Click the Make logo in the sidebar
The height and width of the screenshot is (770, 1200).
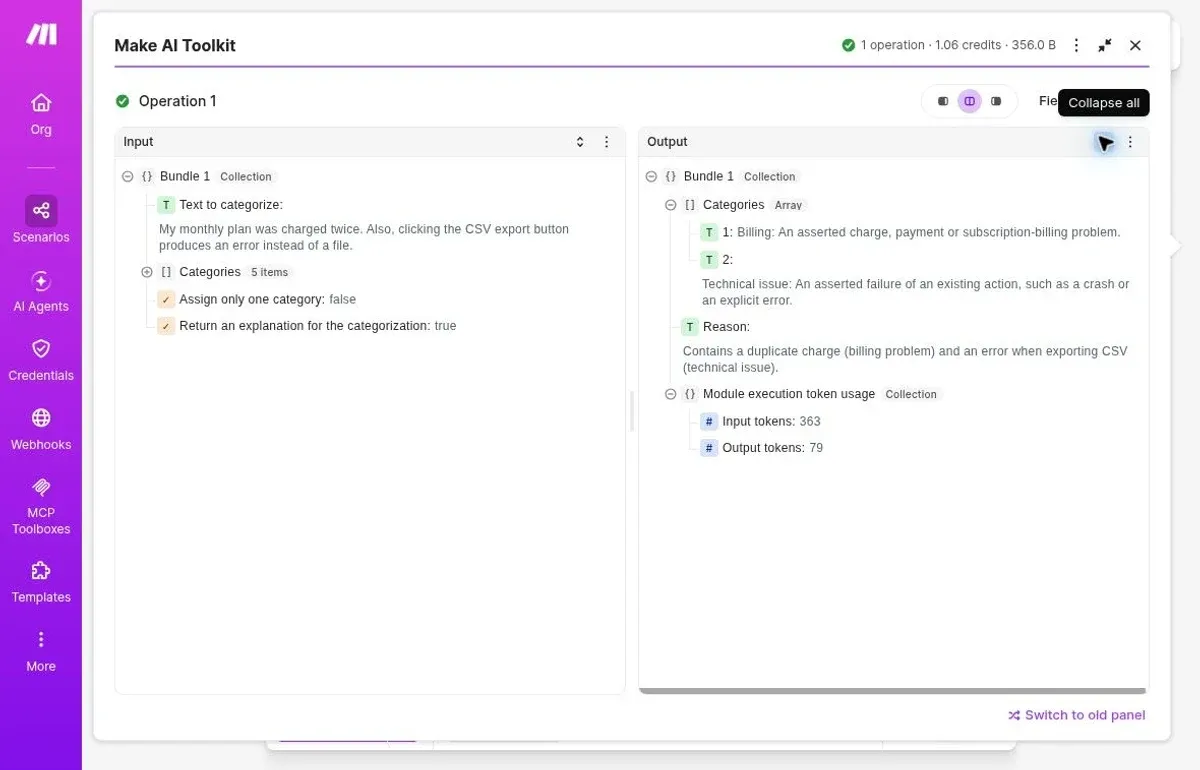pos(41,34)
